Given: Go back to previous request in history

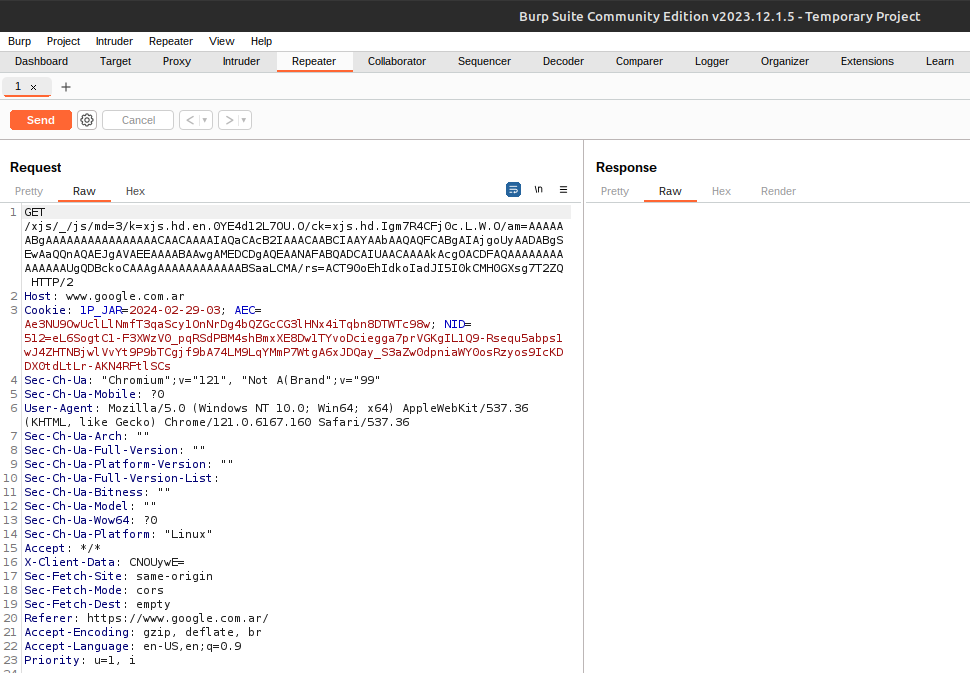Looking at the screenshot, I should click(189, 120).
